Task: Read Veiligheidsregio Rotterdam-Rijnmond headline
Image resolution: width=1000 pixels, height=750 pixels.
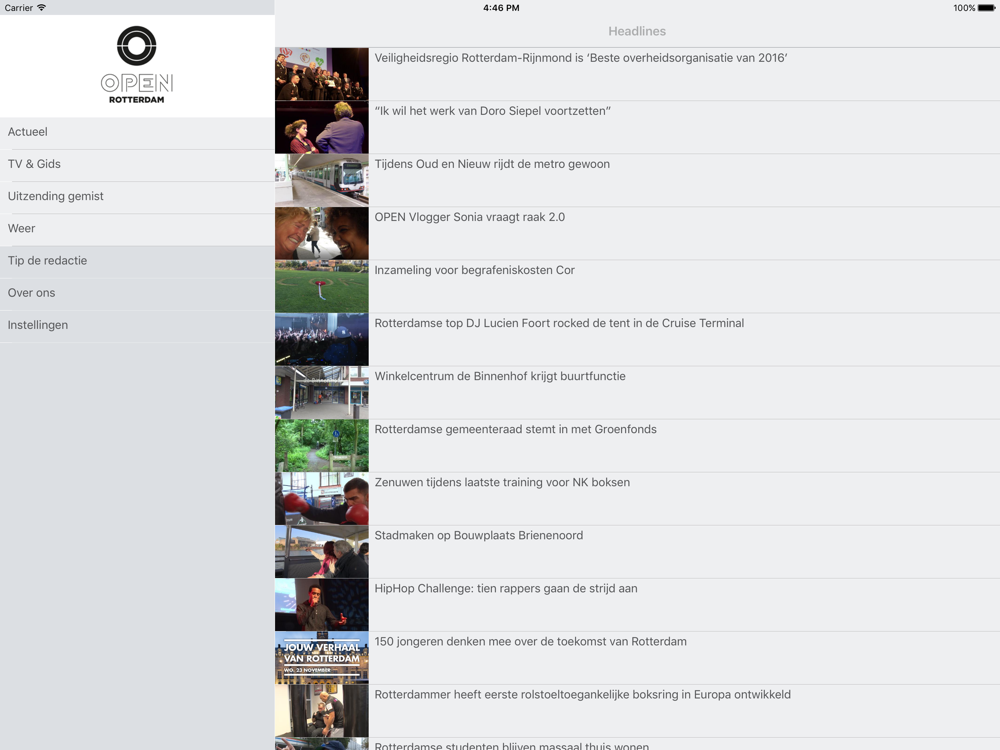Action: click(x=581, y=58)
